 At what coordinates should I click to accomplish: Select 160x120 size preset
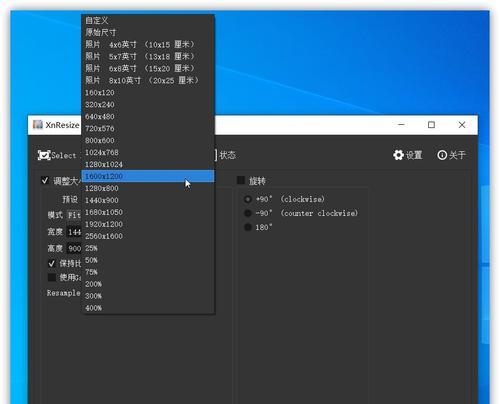point(148,93)
